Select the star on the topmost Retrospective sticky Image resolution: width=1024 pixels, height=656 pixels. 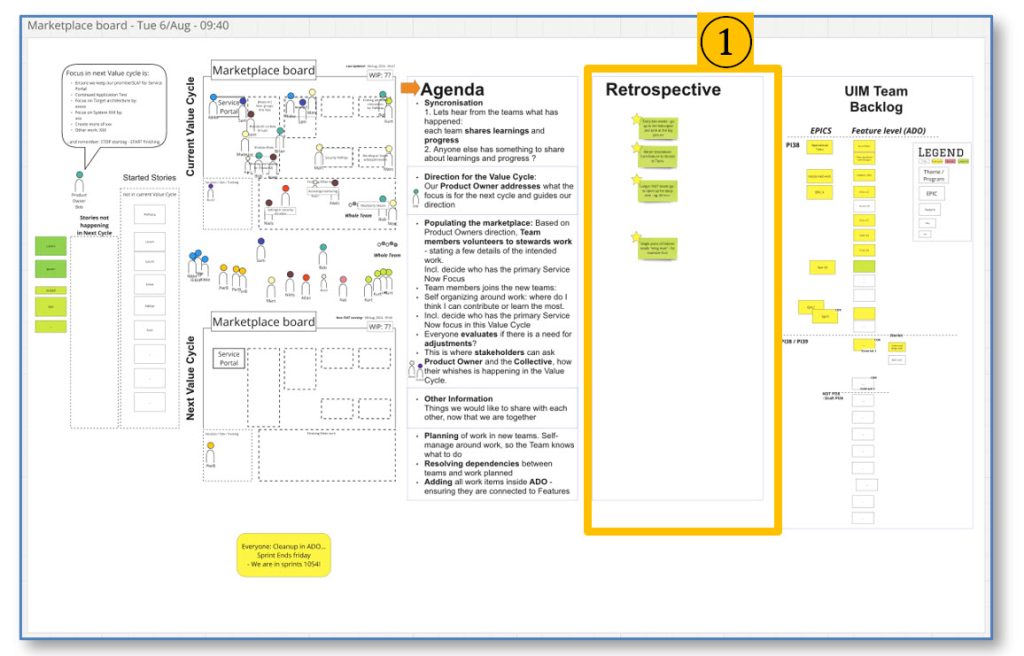tap(636, 119)
